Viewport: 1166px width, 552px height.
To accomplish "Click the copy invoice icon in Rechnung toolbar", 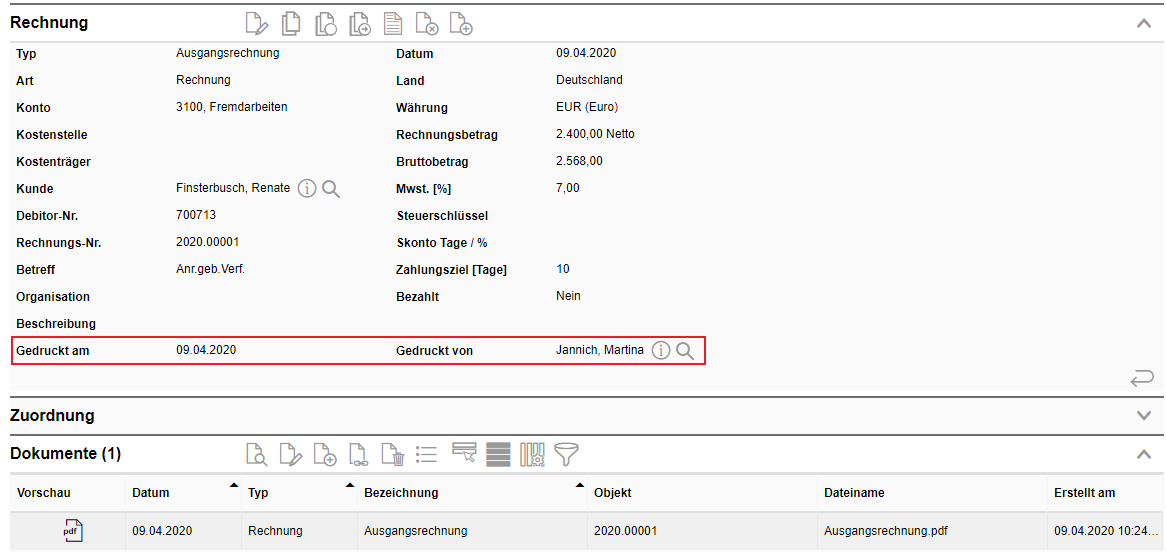I will pyautogui.click(x=291, y=23).
